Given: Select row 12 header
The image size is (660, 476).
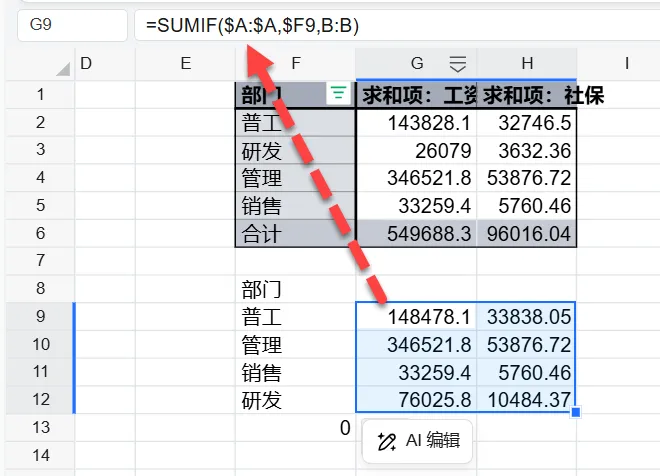Looking at the screenshot, I should pos(40,399).
